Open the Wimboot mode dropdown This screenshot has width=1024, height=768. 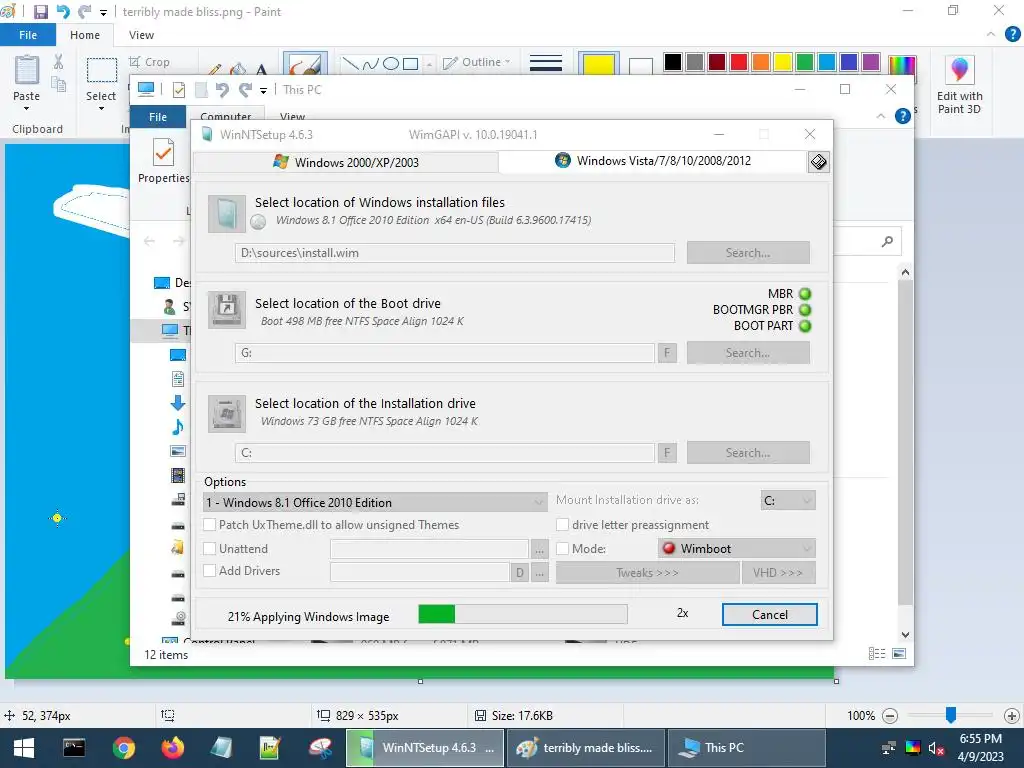tap(737, 549)
